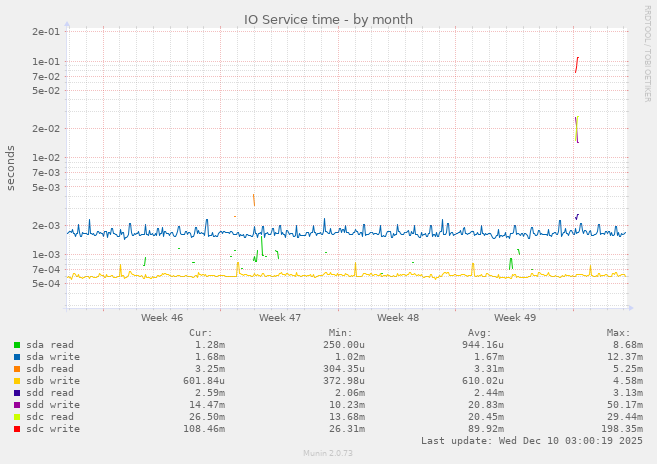The height and width of the screenshot is (464, 657).
Task: Click sda read average value 944.16u
Action: (483, 345)
